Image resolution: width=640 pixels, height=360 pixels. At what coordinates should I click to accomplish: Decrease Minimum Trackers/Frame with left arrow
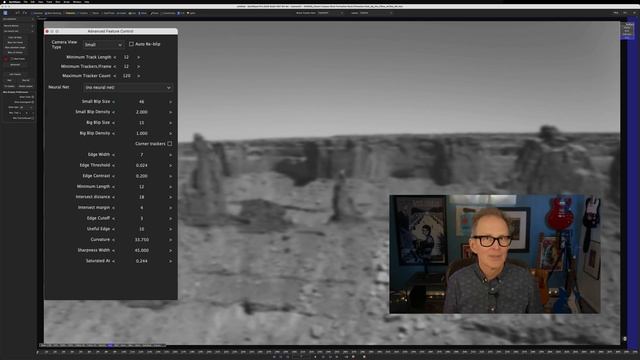(115, 67)
